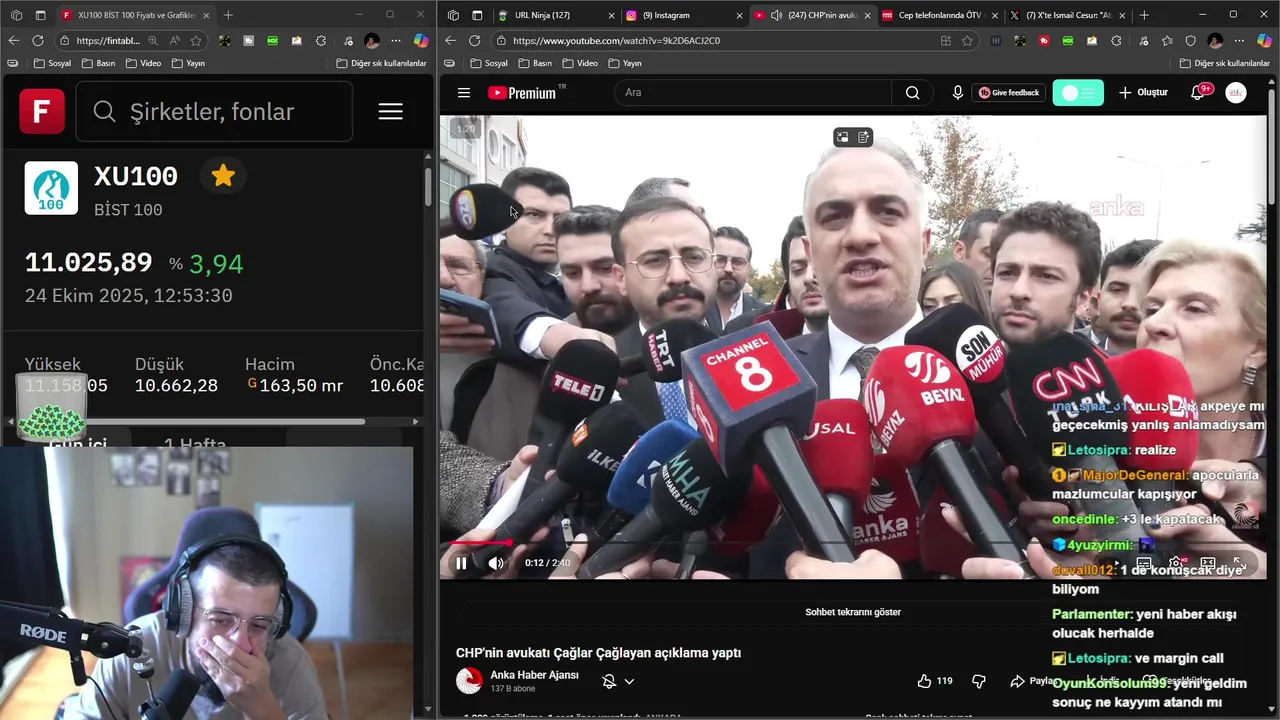
Task: Open YouTube guide hamburger menu
Action: coord(464,92)
